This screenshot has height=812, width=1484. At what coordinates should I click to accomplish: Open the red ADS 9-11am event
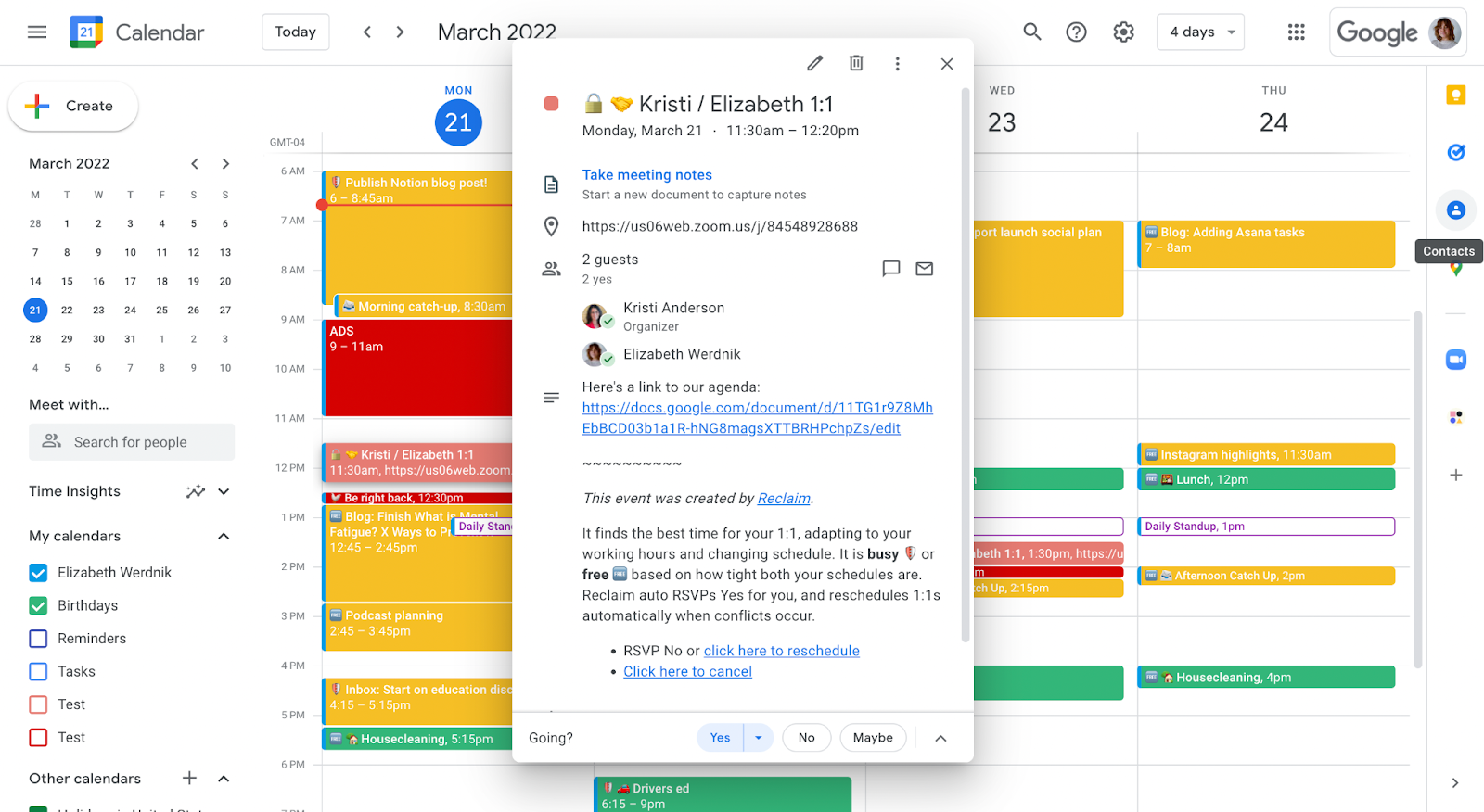417,367
